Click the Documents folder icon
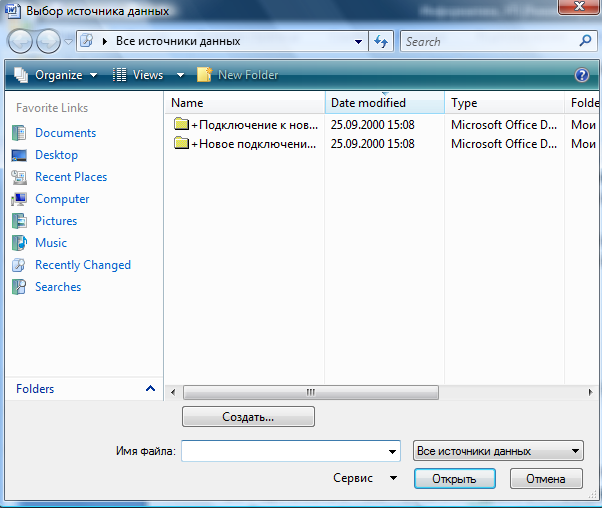Viewport: 602px width, 508px height. click(x=19, y=133)
